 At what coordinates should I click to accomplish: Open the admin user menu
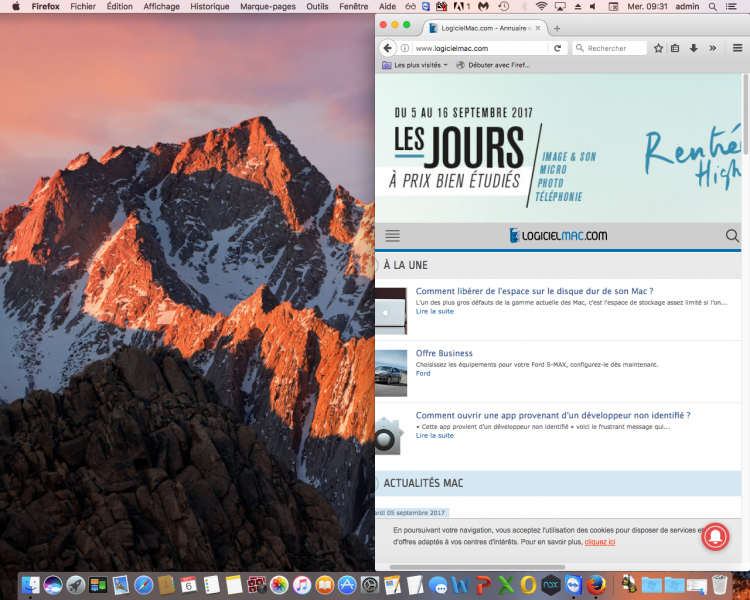tap(687, 6)
